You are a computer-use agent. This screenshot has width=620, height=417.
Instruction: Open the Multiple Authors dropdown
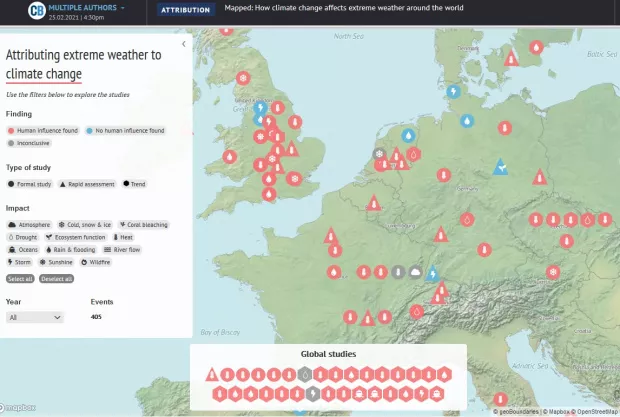tap(93, 8)
